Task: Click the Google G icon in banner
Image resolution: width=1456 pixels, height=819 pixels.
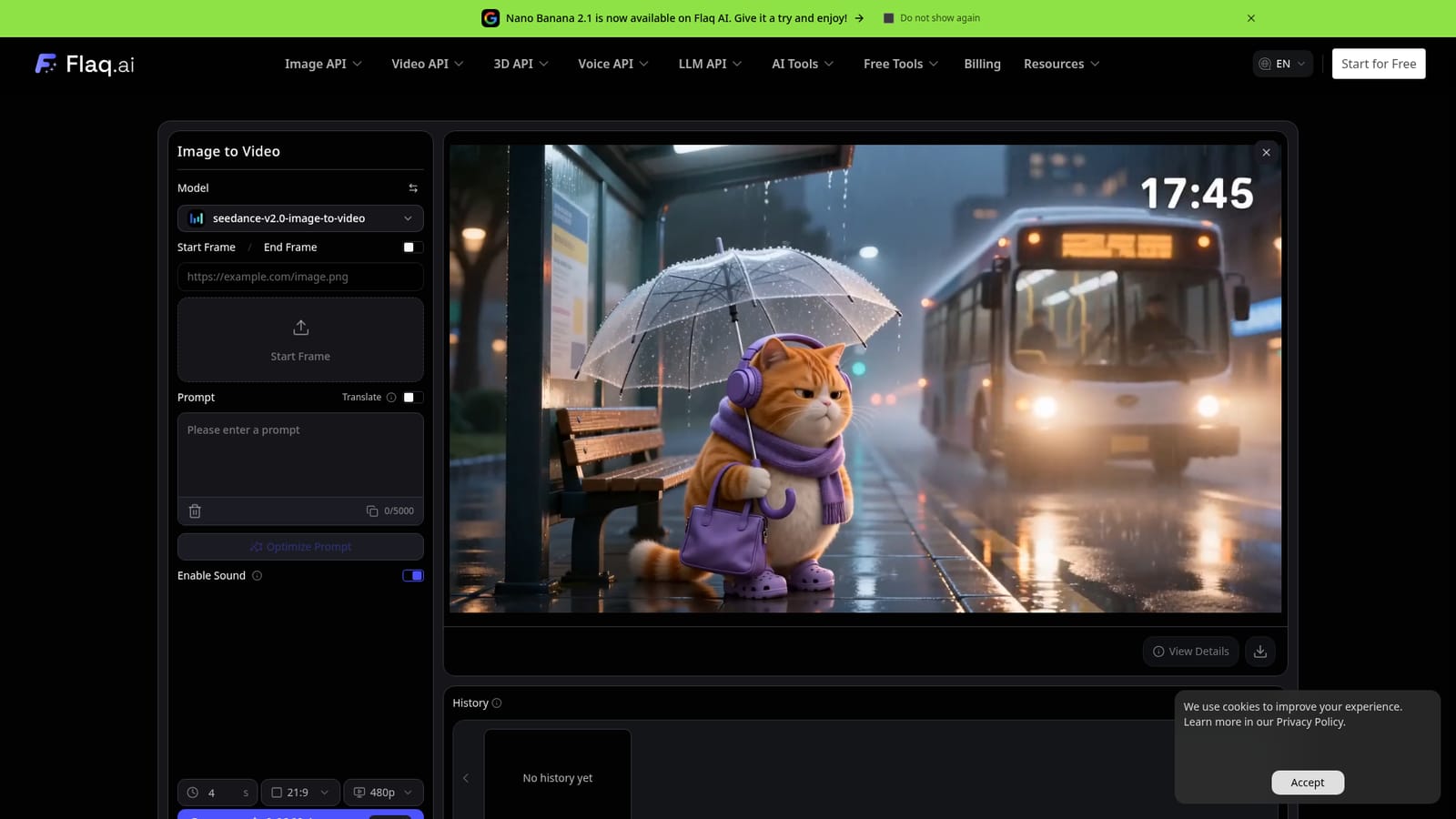Action: point(490,18)
